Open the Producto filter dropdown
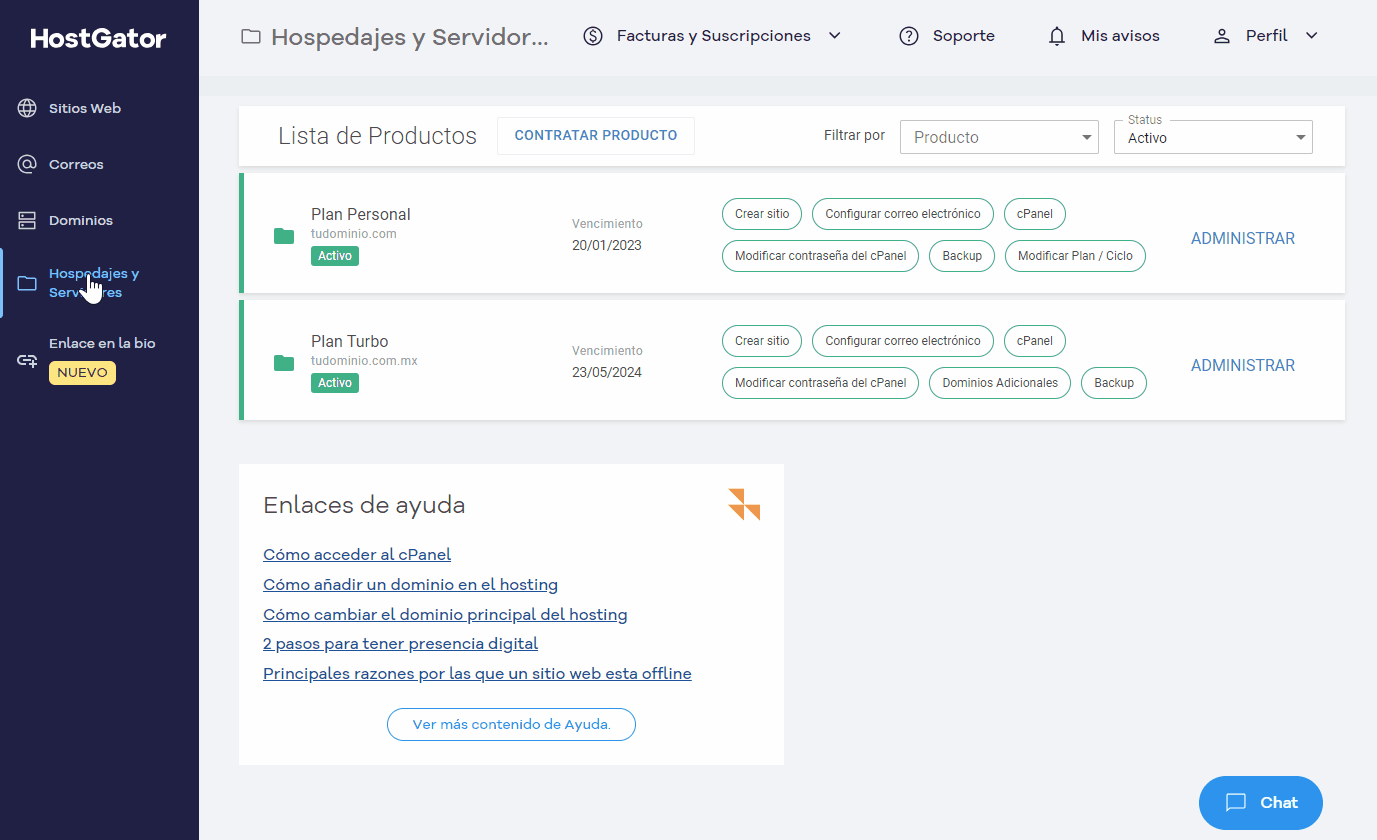 [x=999, y=137]
